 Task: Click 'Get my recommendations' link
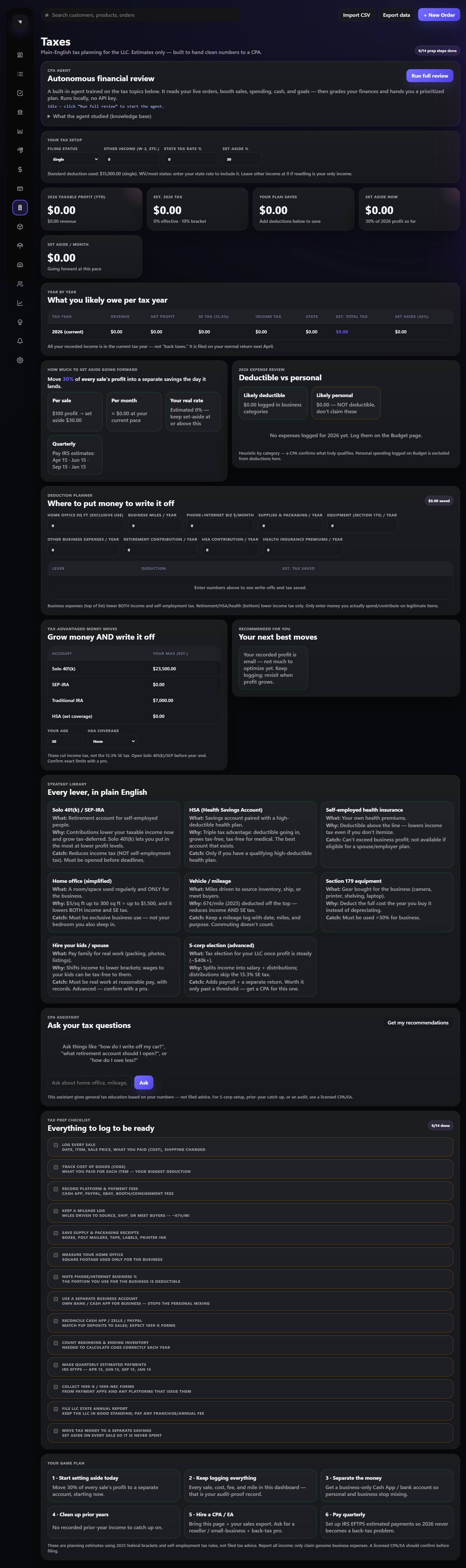418,1022
